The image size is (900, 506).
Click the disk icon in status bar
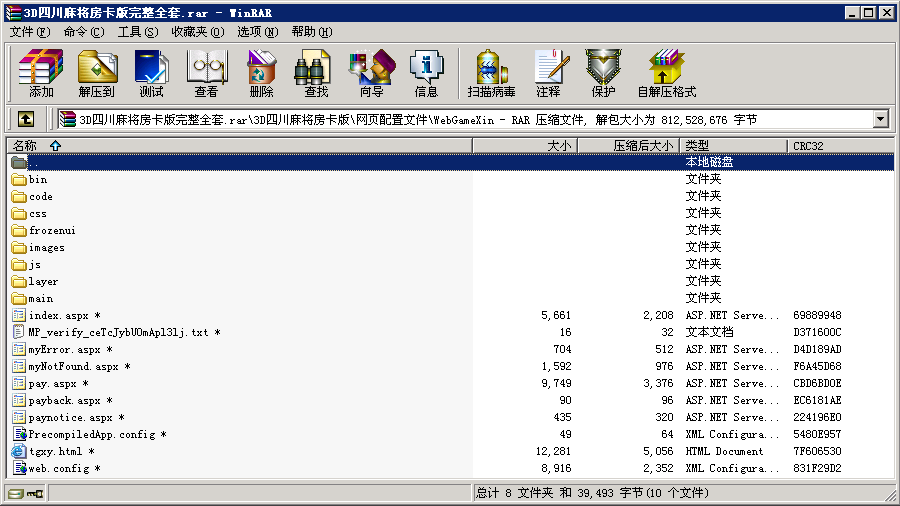tap(15, 493)
